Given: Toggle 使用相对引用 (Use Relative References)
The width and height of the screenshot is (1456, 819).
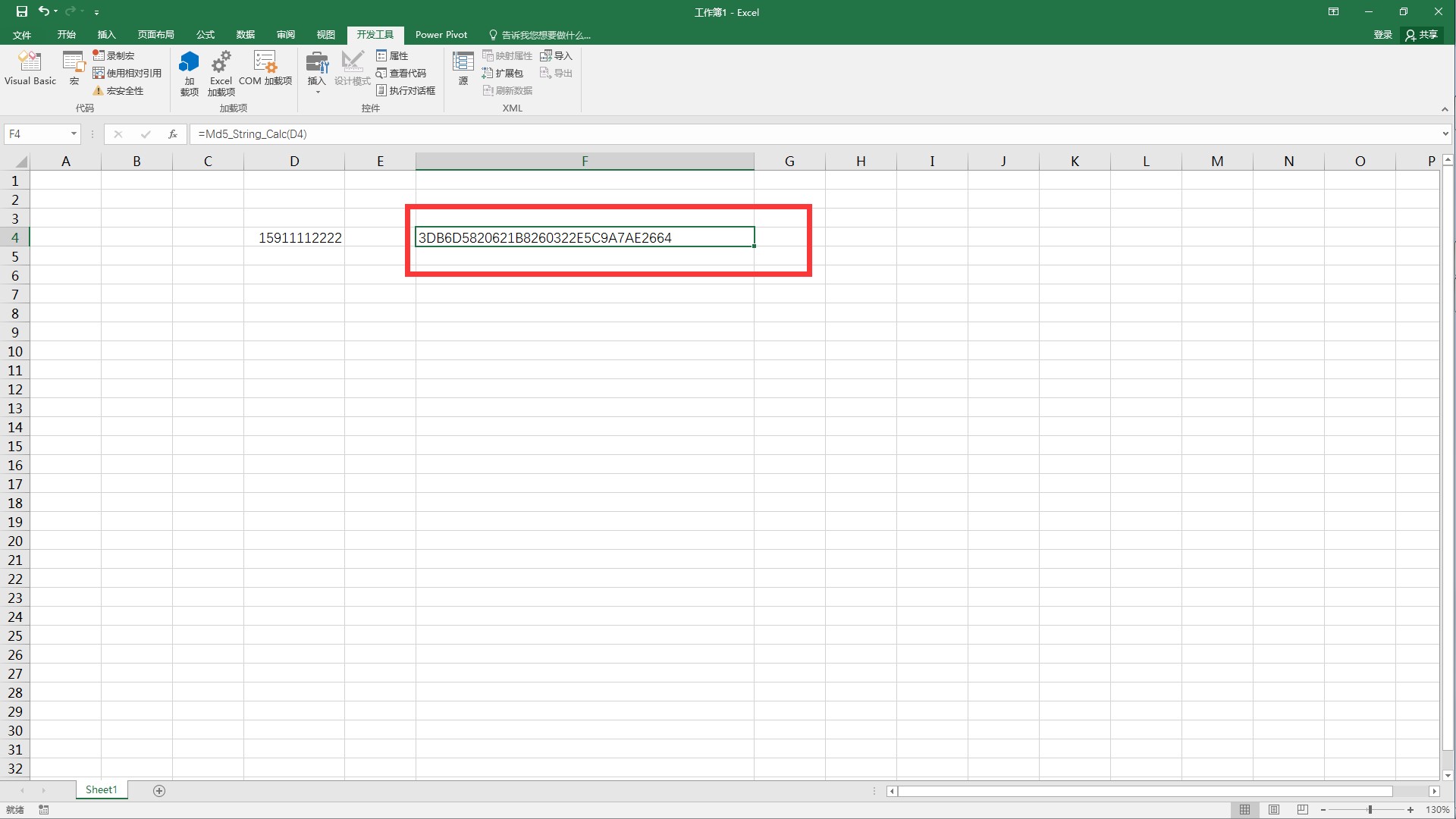Looking at the screenshot, I should tap(127, 73).
